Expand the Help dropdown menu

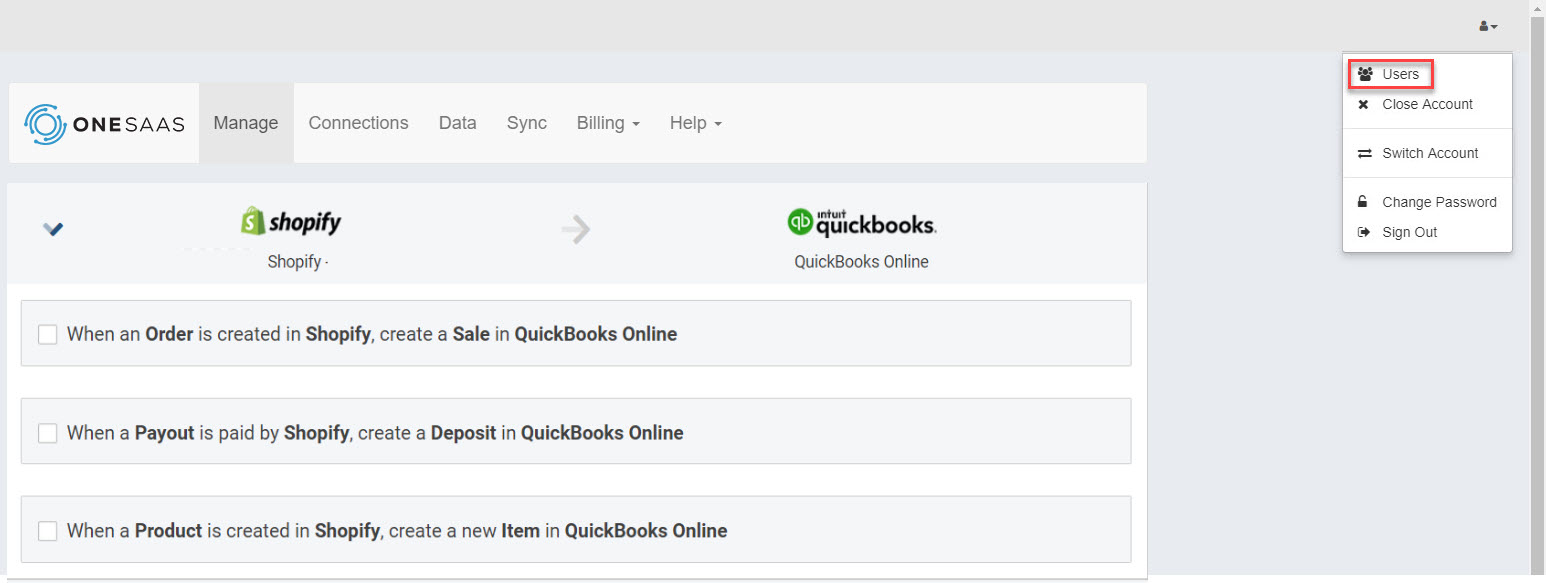coord(695,123)
